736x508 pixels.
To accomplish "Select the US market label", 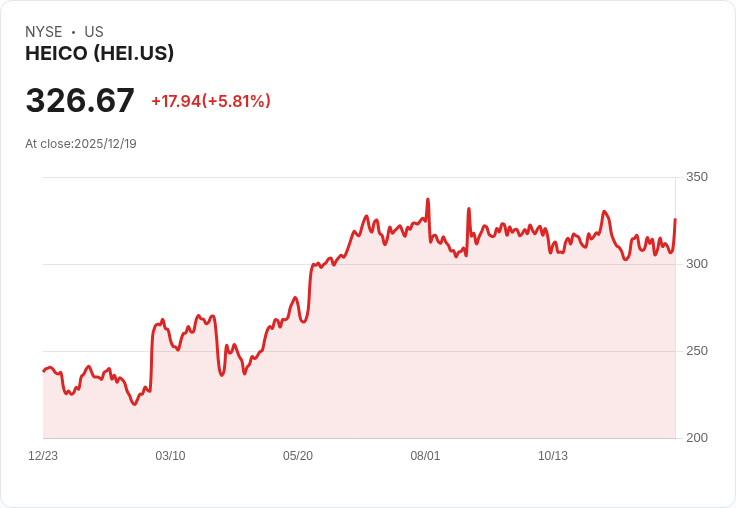I will click(x=94, y=32).
